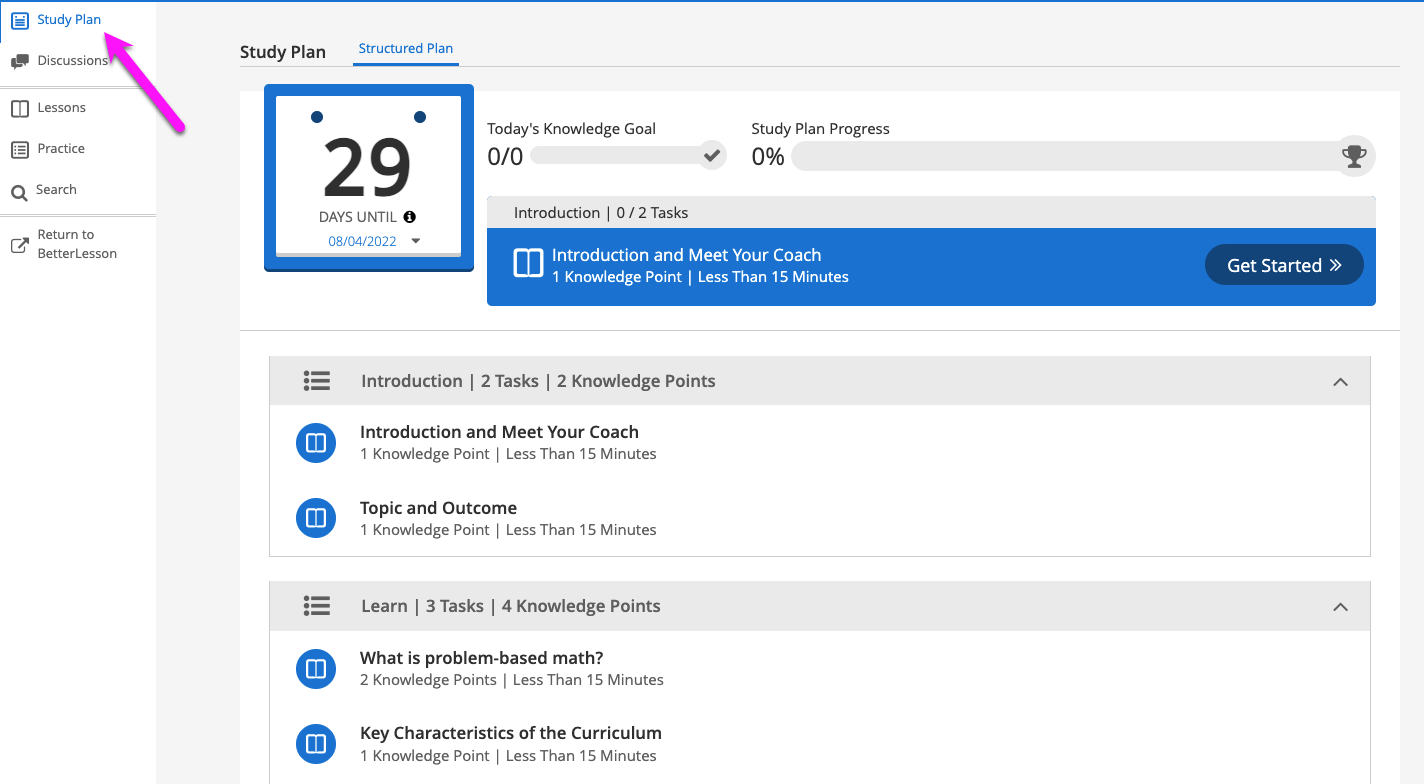Open Practice from the sidebar

click(60, 149)
